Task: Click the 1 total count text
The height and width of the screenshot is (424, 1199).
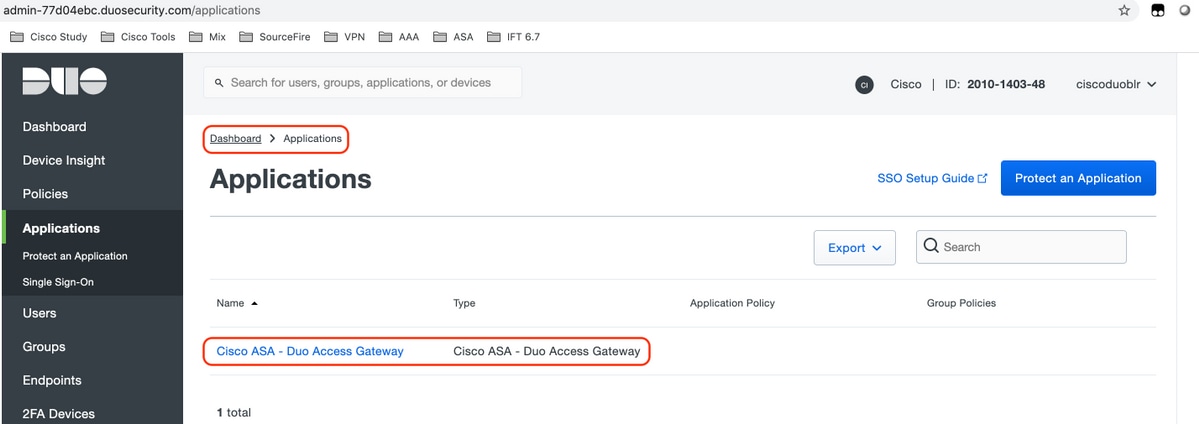Action: 233,413
